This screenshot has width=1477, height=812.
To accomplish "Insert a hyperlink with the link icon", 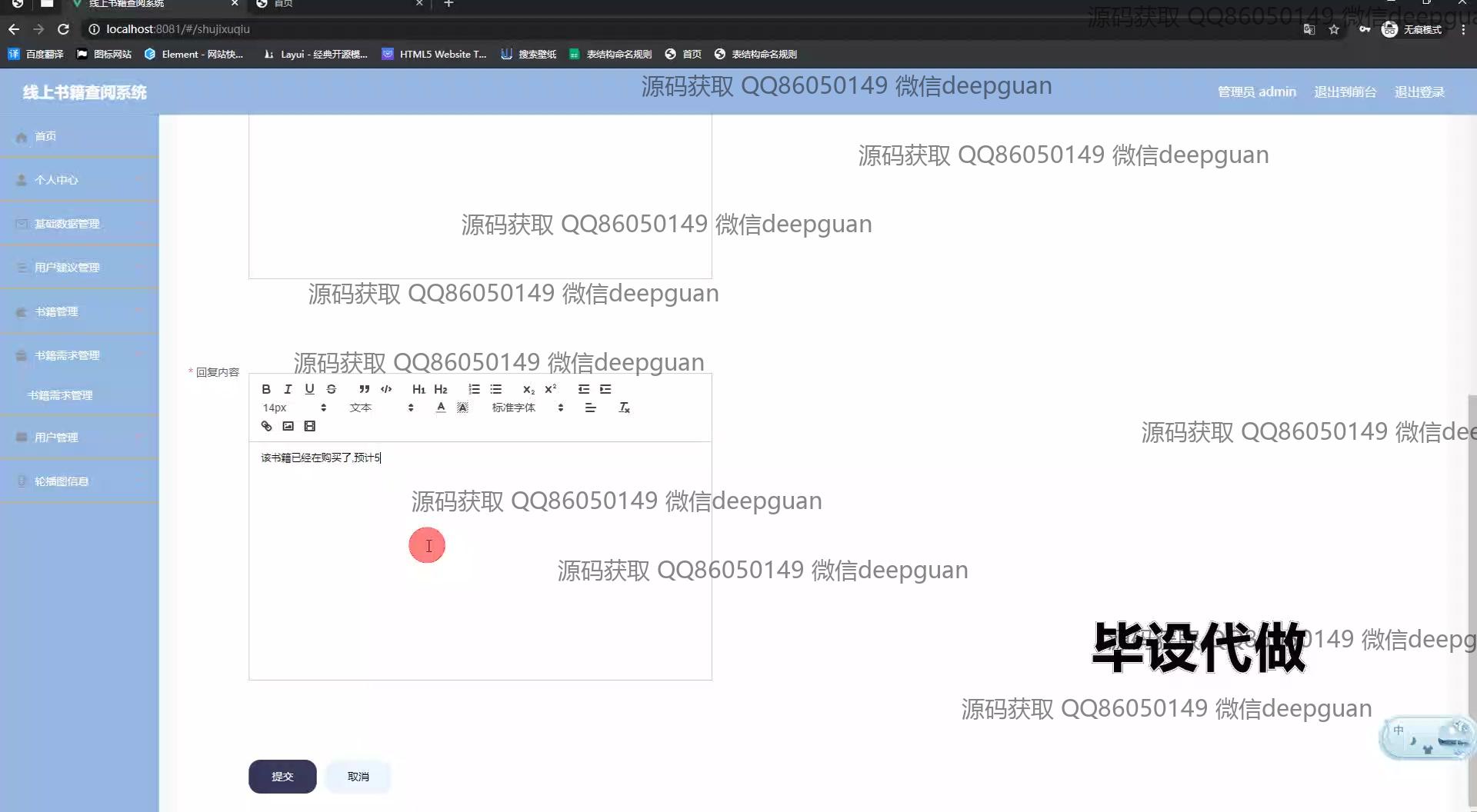I will point(266,426).
